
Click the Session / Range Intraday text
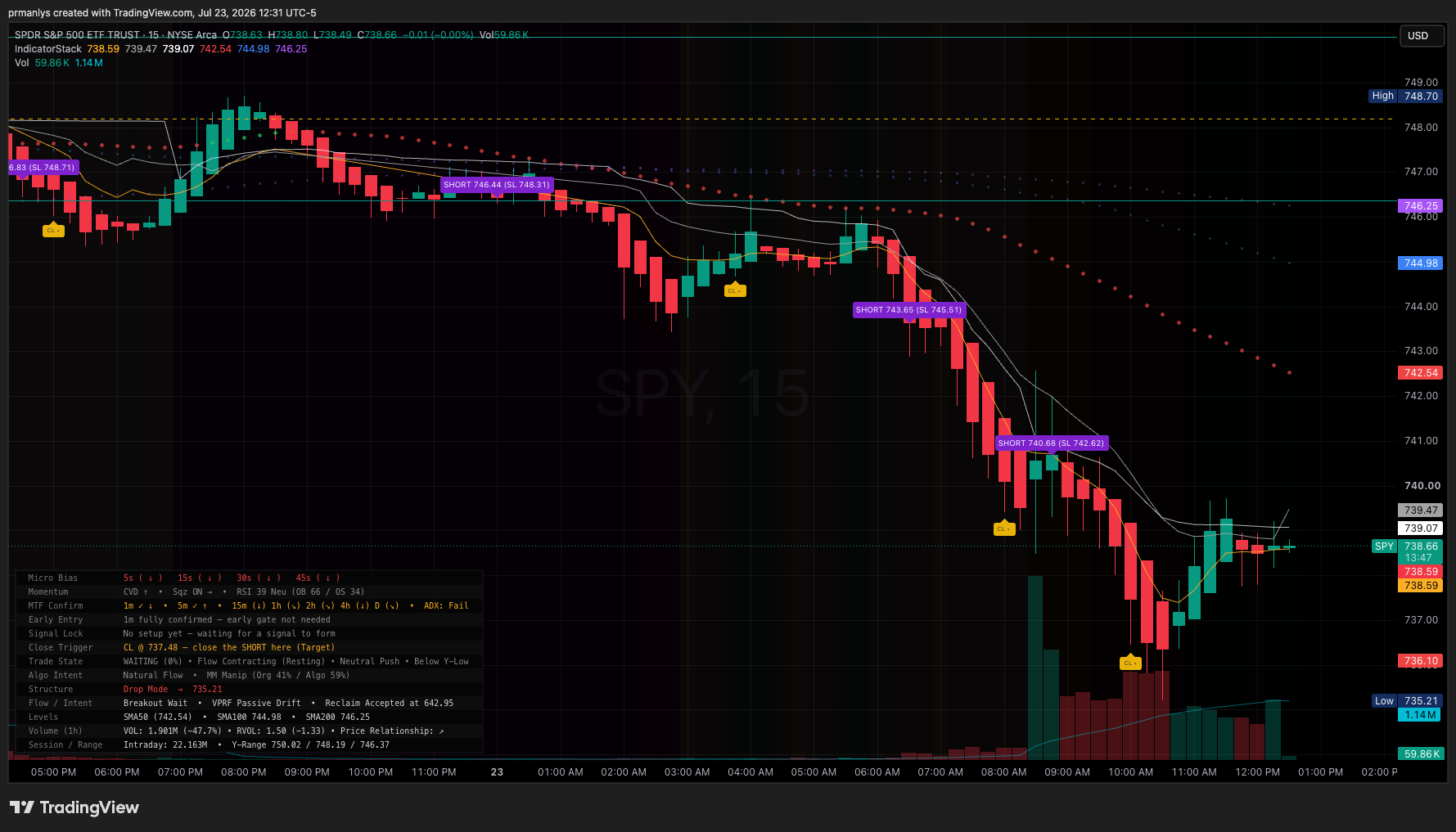(x=256, y=745)
